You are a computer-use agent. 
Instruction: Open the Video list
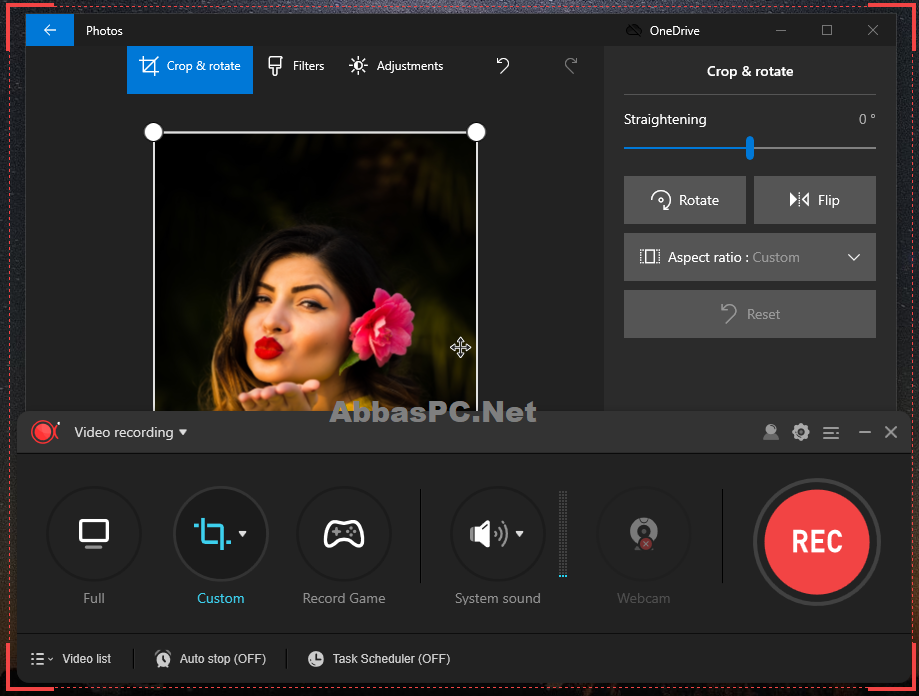(x=86, y=659)
